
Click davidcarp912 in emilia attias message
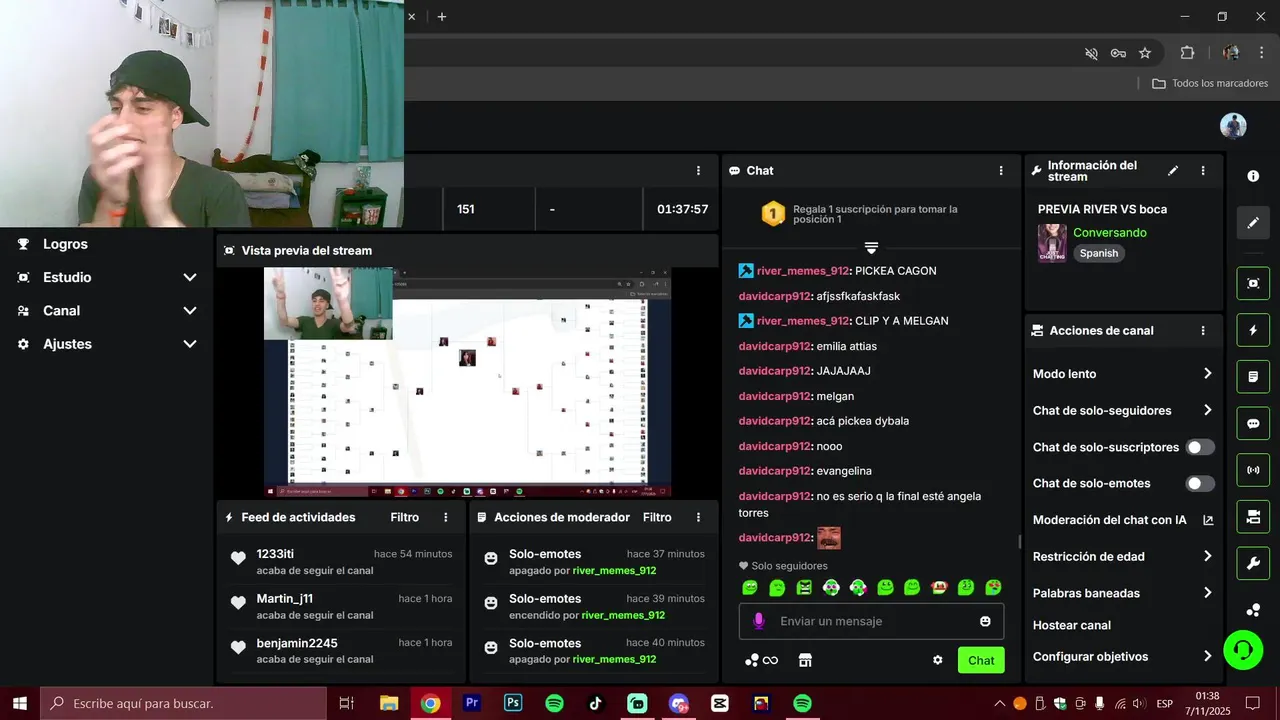click(774, 346)
